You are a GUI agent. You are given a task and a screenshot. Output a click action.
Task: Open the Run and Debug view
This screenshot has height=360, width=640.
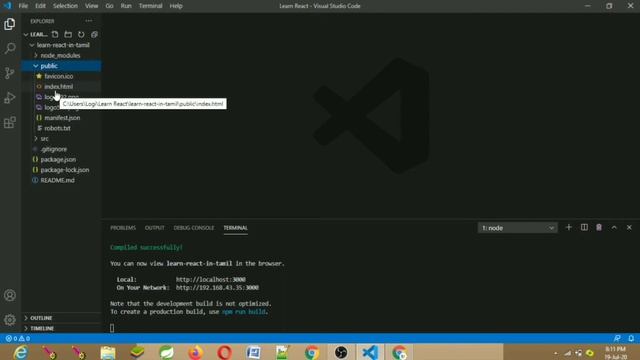(x=10, y=98)
